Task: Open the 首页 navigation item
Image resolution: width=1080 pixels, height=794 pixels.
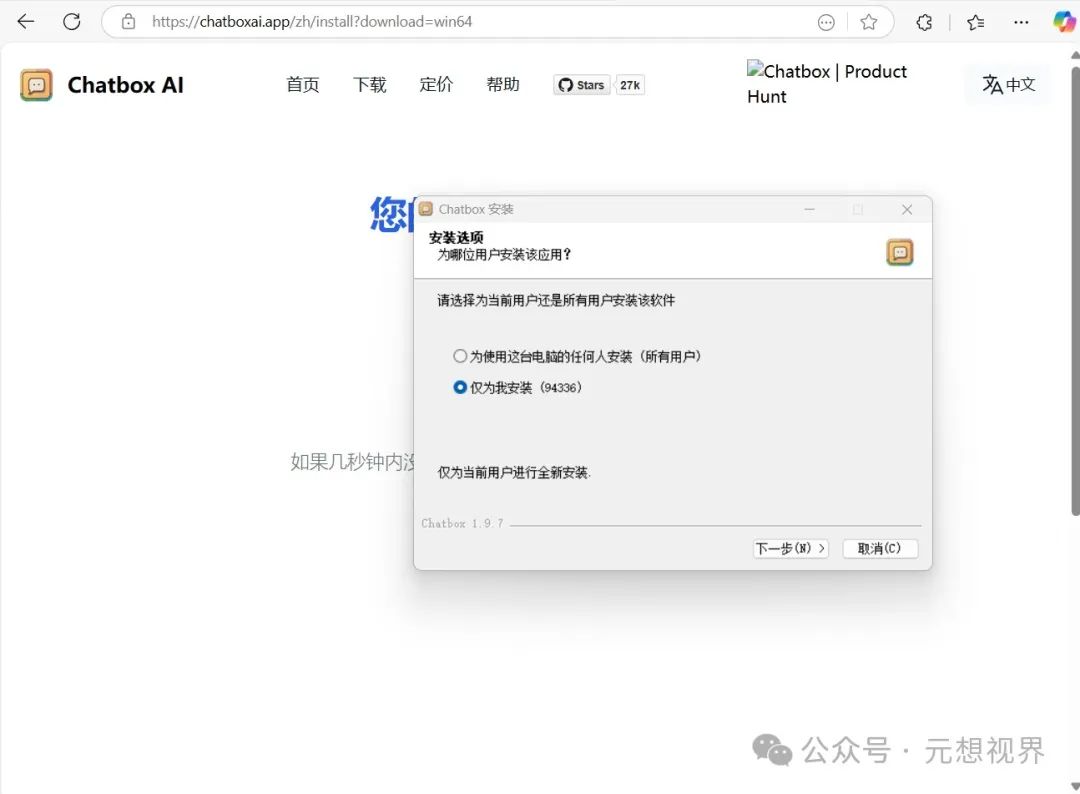Action: tap(303, 85)
